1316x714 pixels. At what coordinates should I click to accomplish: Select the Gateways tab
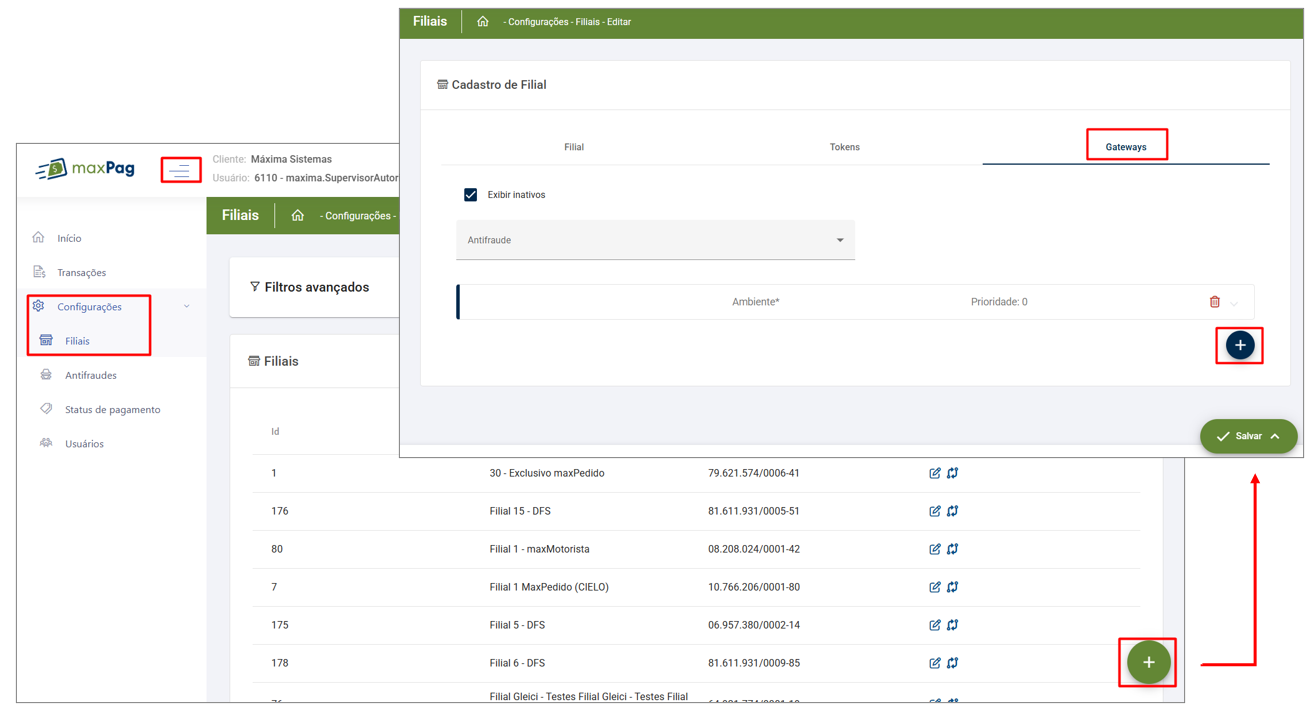point(1125,147)
